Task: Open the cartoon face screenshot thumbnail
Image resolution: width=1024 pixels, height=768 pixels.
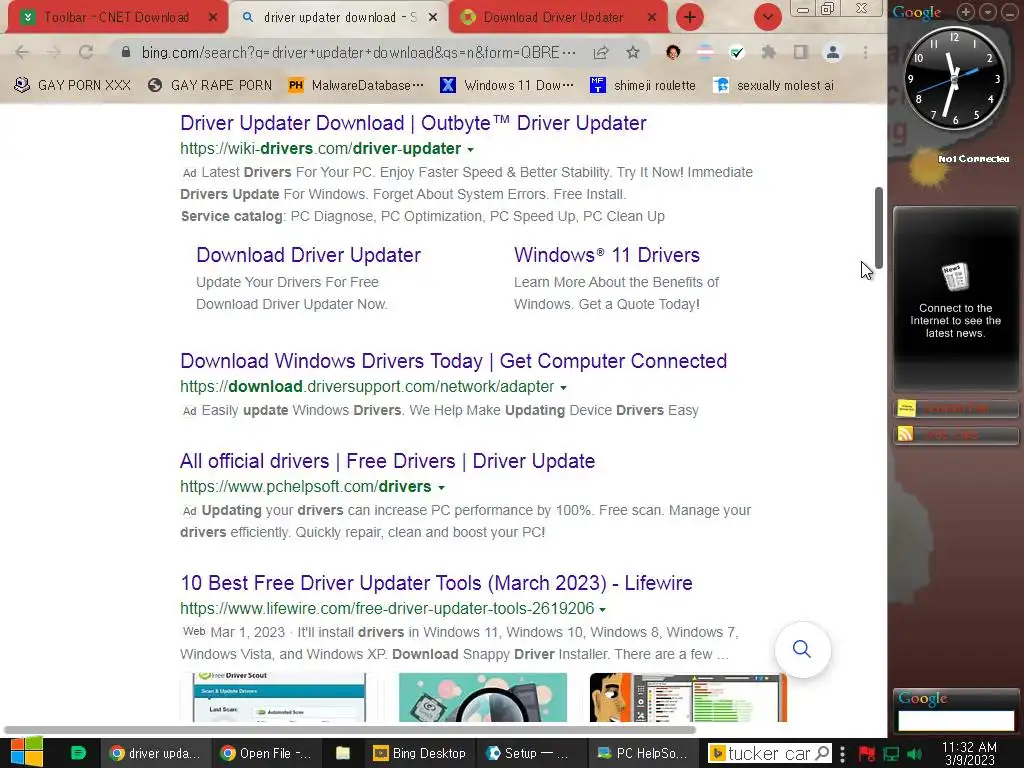Action: [x=688, y=697]
